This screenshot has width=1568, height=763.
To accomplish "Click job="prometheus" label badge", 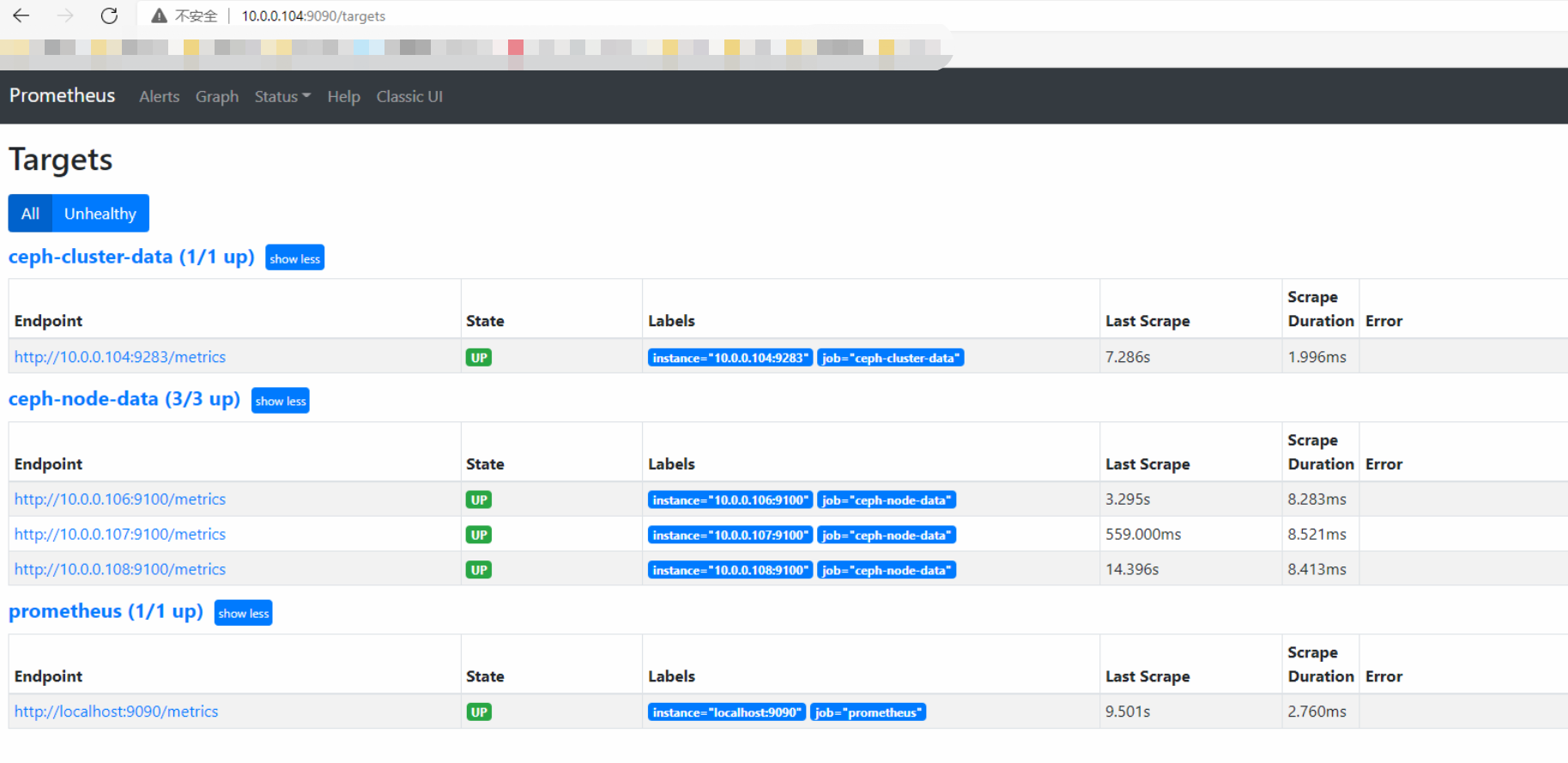I will pyautogui.click(x=869, y=712).
